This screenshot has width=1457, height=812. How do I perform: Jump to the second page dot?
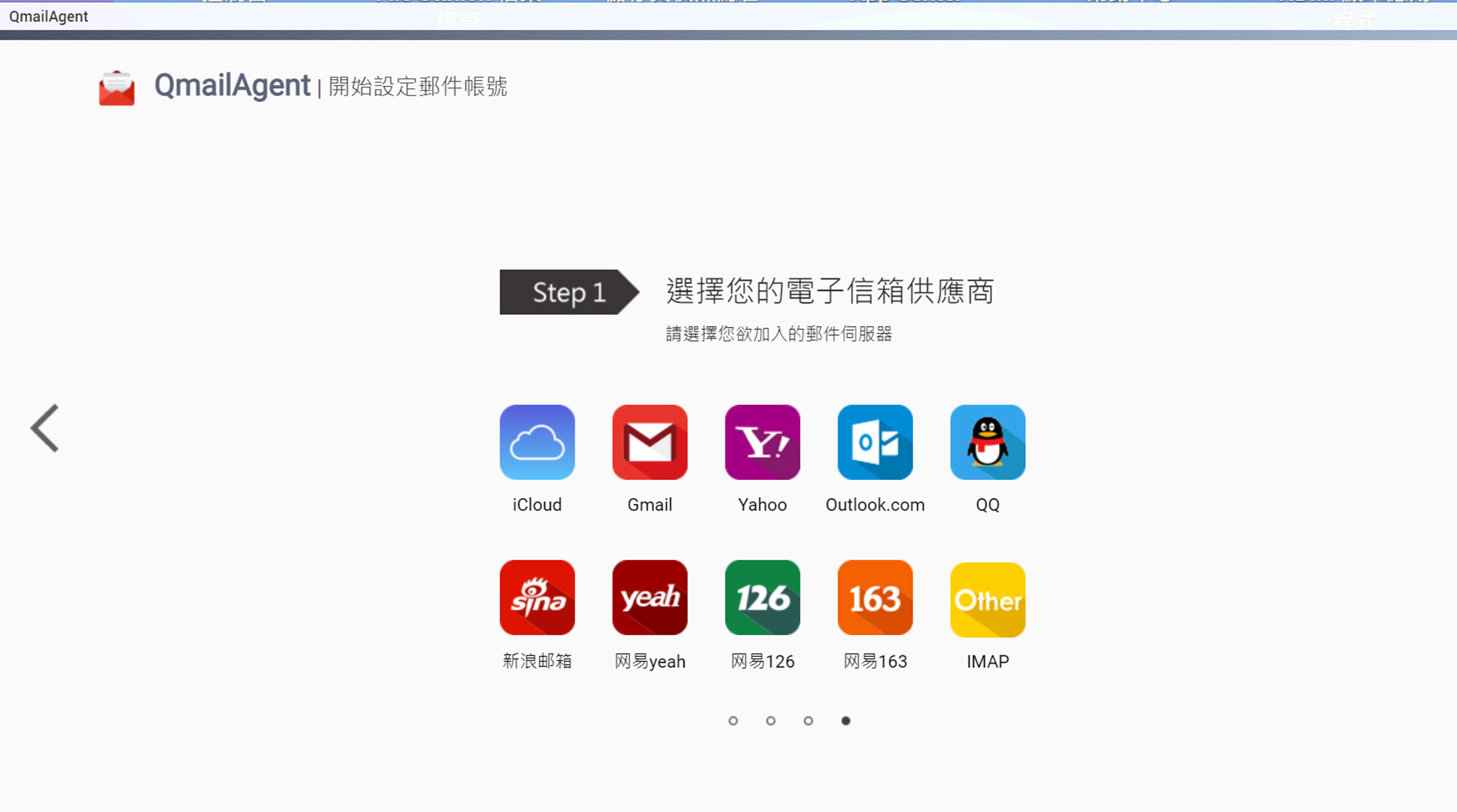[771, 721]
